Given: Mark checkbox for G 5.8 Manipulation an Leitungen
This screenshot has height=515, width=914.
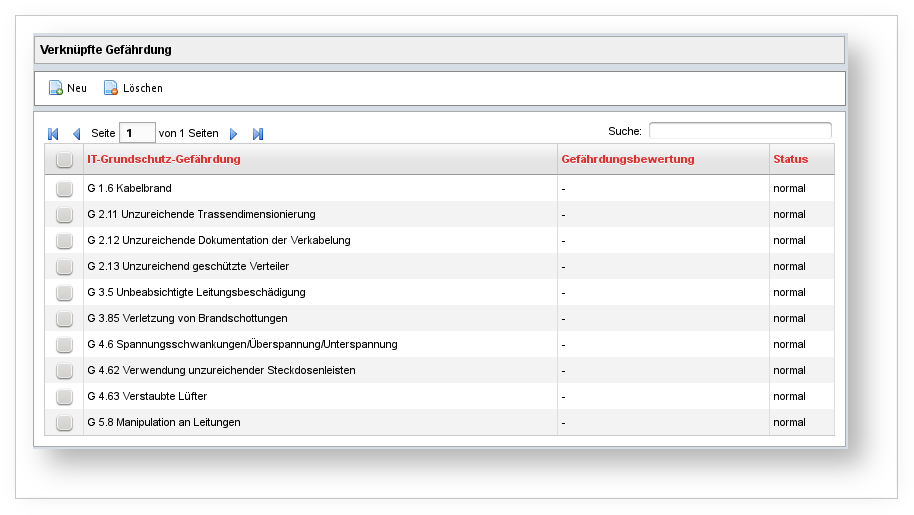Looking at the screenshot, I should coord(64,422).
